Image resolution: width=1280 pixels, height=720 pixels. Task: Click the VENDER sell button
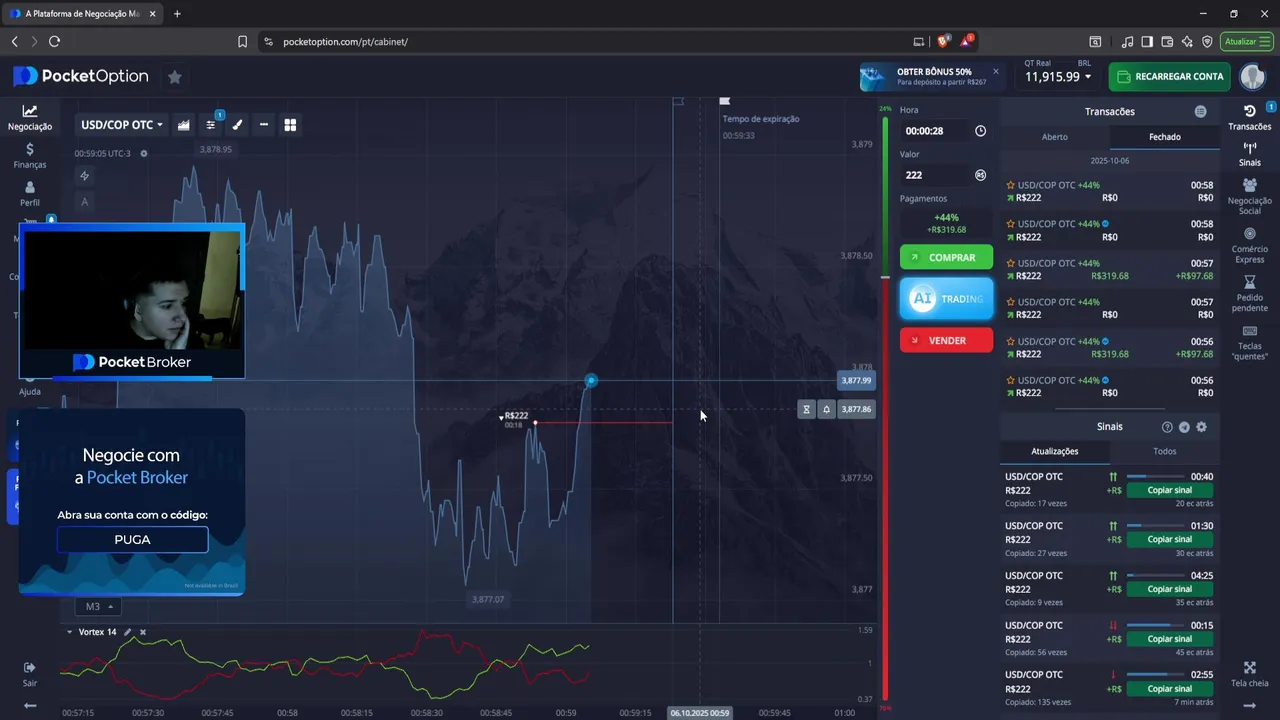click(946, 340)
